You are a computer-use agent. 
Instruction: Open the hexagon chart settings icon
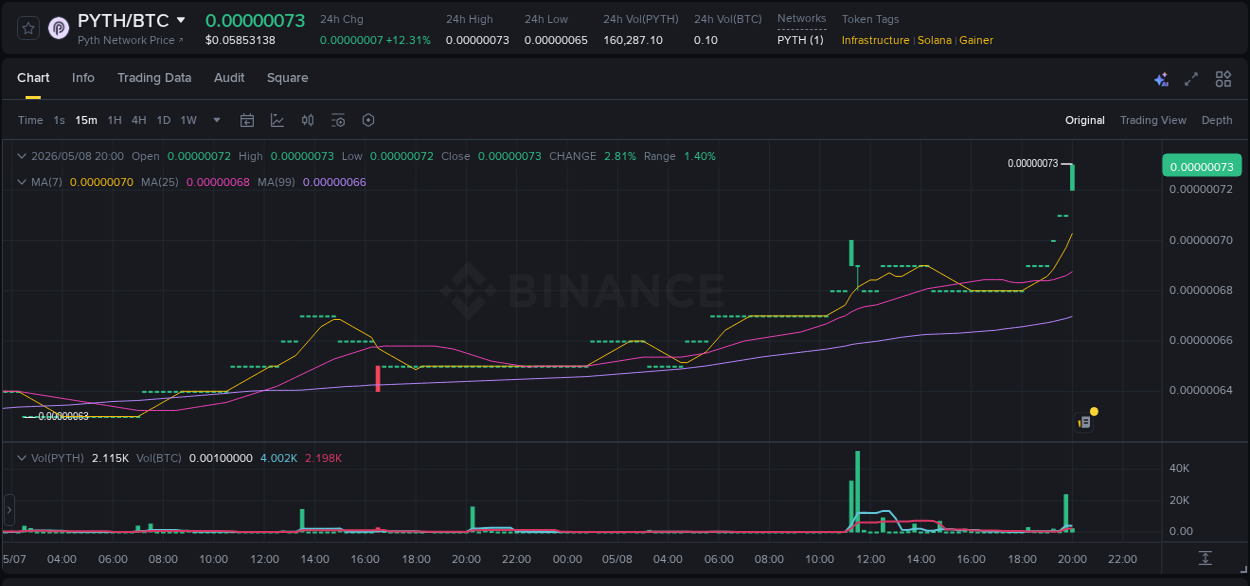pos(368,120)
